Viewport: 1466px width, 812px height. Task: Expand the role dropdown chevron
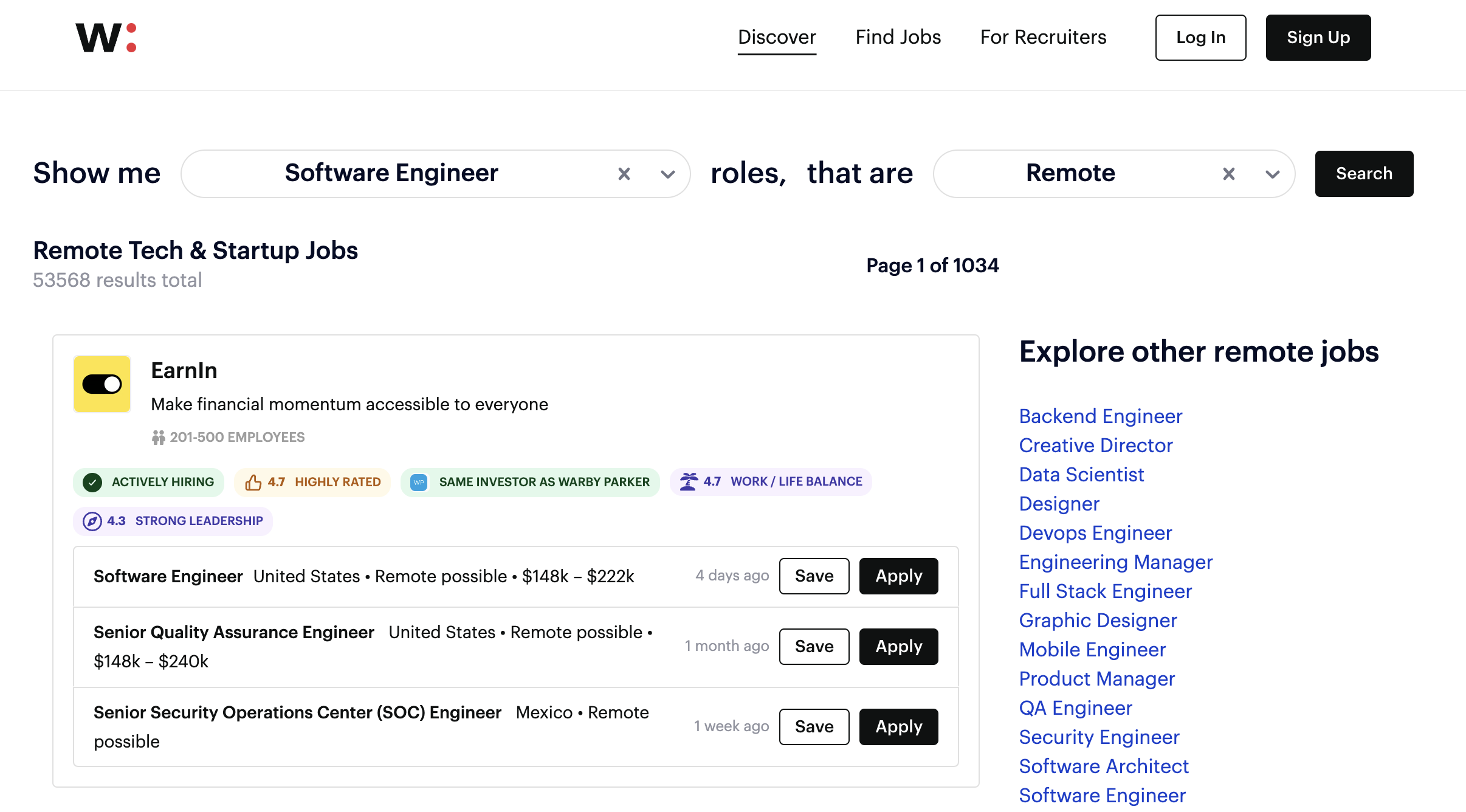coord(667,174)
